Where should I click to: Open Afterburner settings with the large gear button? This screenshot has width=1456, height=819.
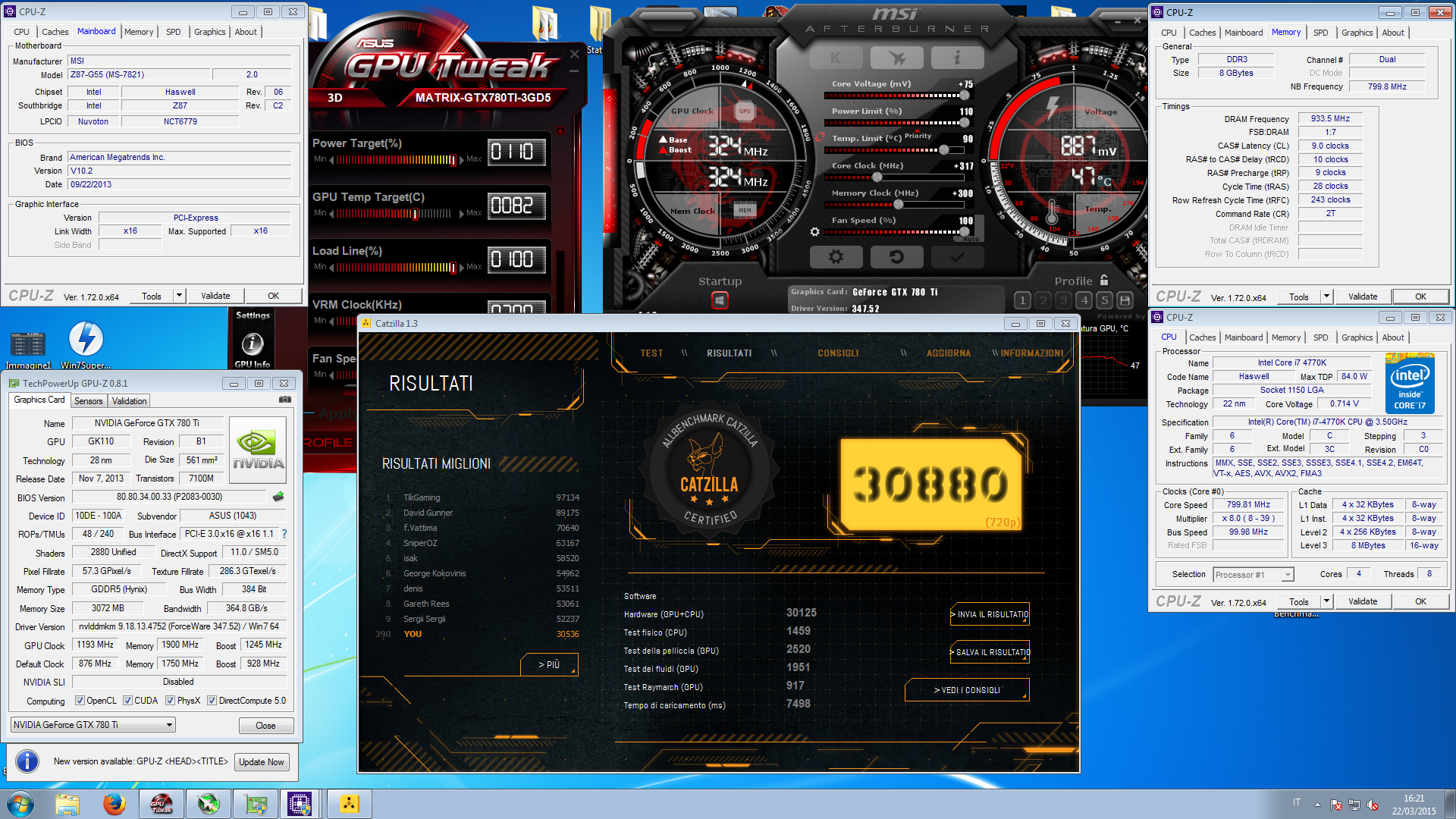(836, 257)
